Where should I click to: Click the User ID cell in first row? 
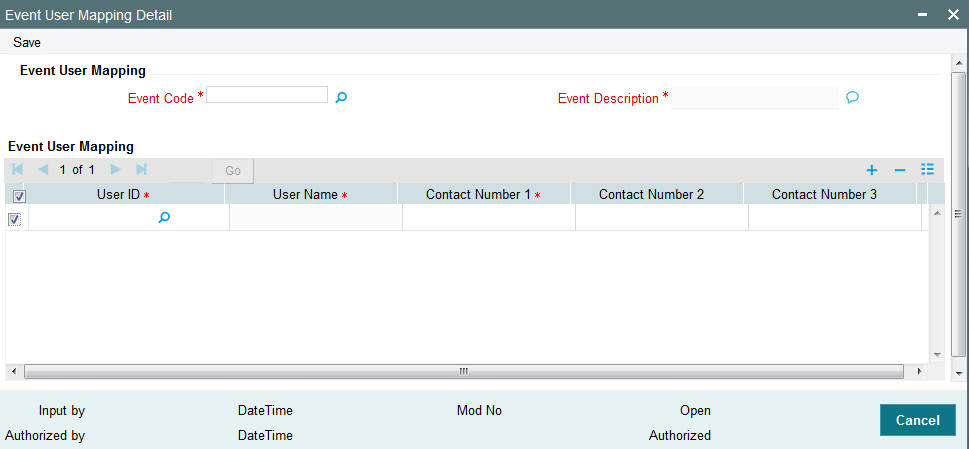pos(129,218)
